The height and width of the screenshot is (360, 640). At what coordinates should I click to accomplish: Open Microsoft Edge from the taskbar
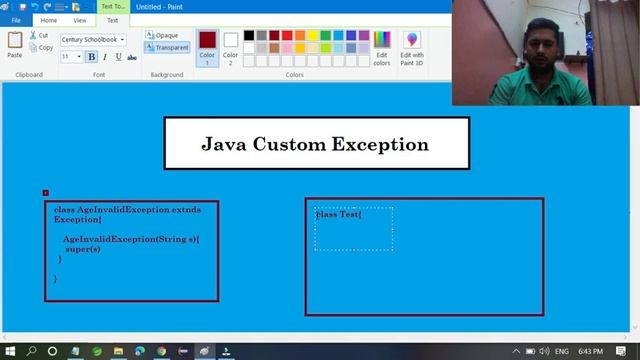coord(140,351)
